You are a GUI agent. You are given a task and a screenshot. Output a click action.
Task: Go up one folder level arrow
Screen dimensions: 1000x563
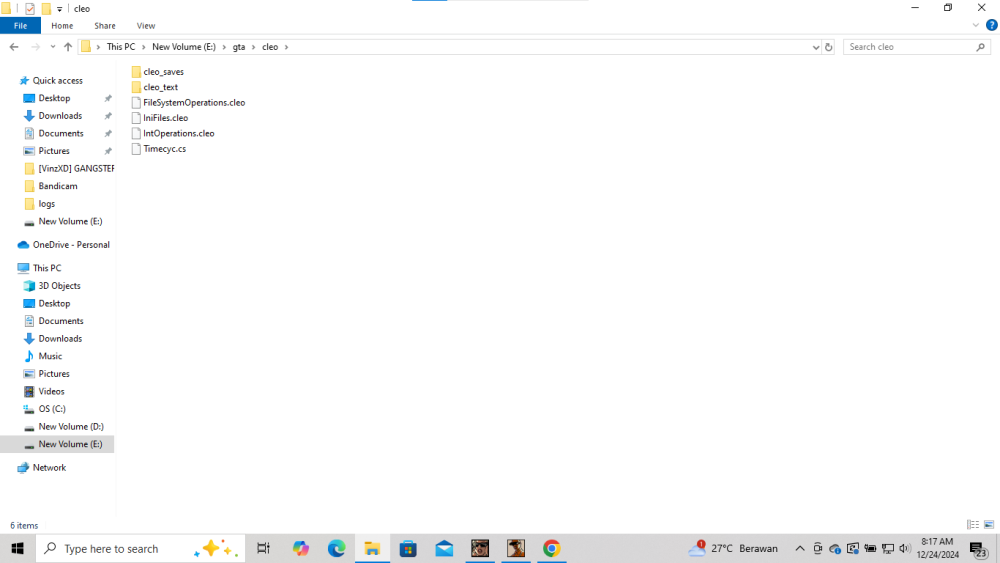click(x=68, y=47)
